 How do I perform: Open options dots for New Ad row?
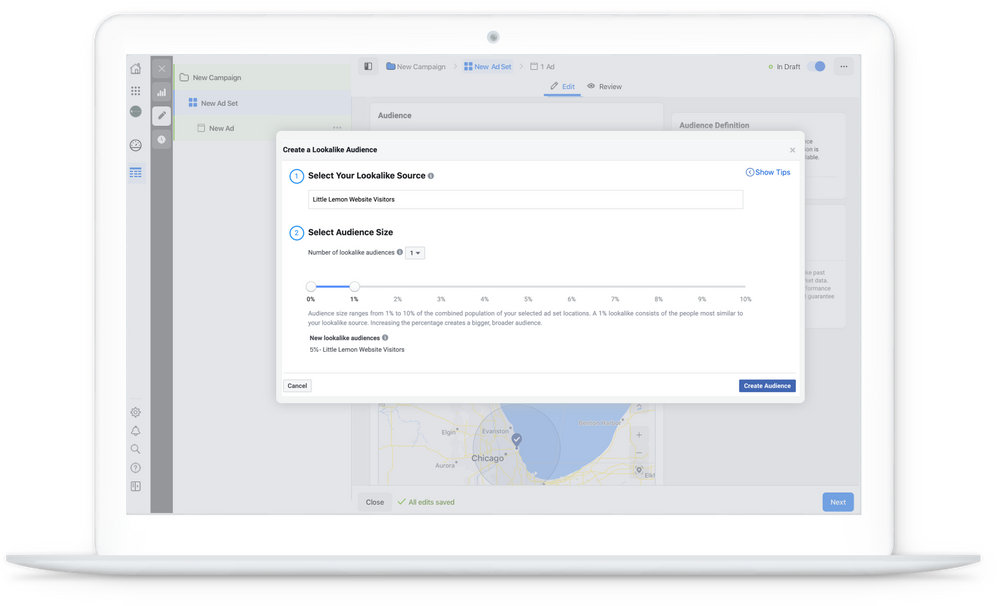(x=337, y=128)
